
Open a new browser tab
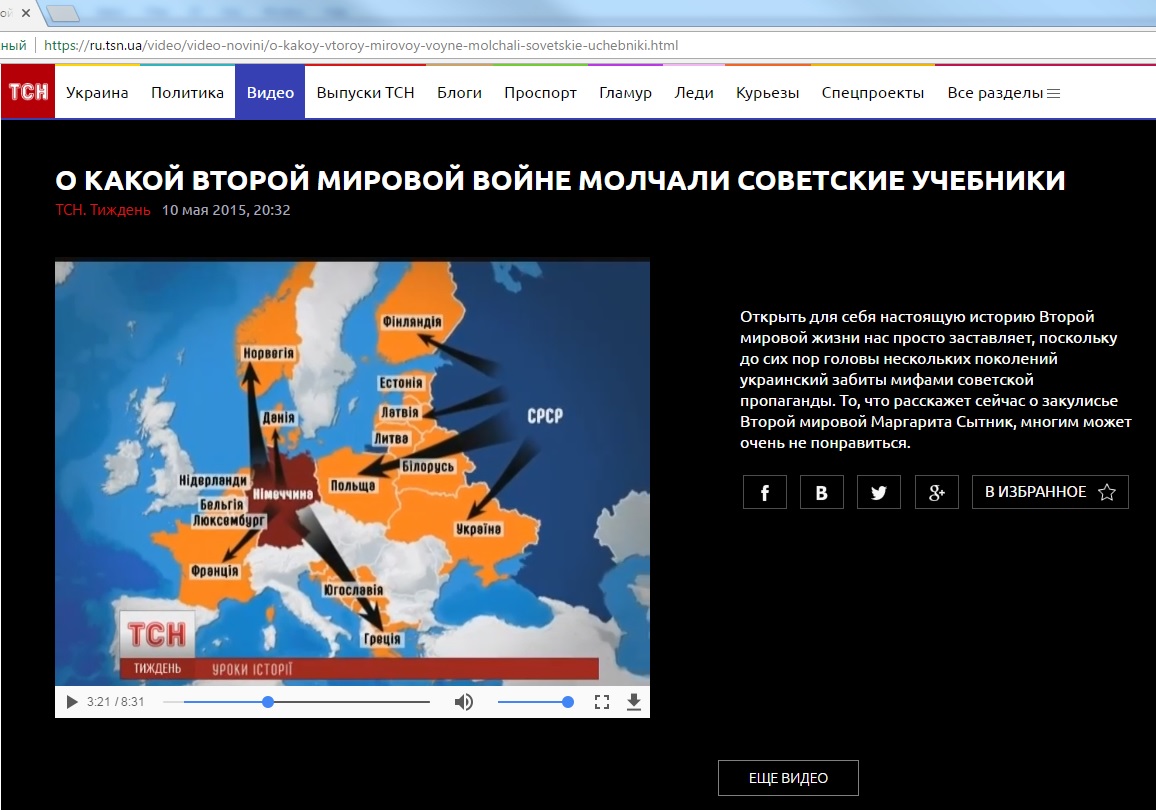coord(63,13)
